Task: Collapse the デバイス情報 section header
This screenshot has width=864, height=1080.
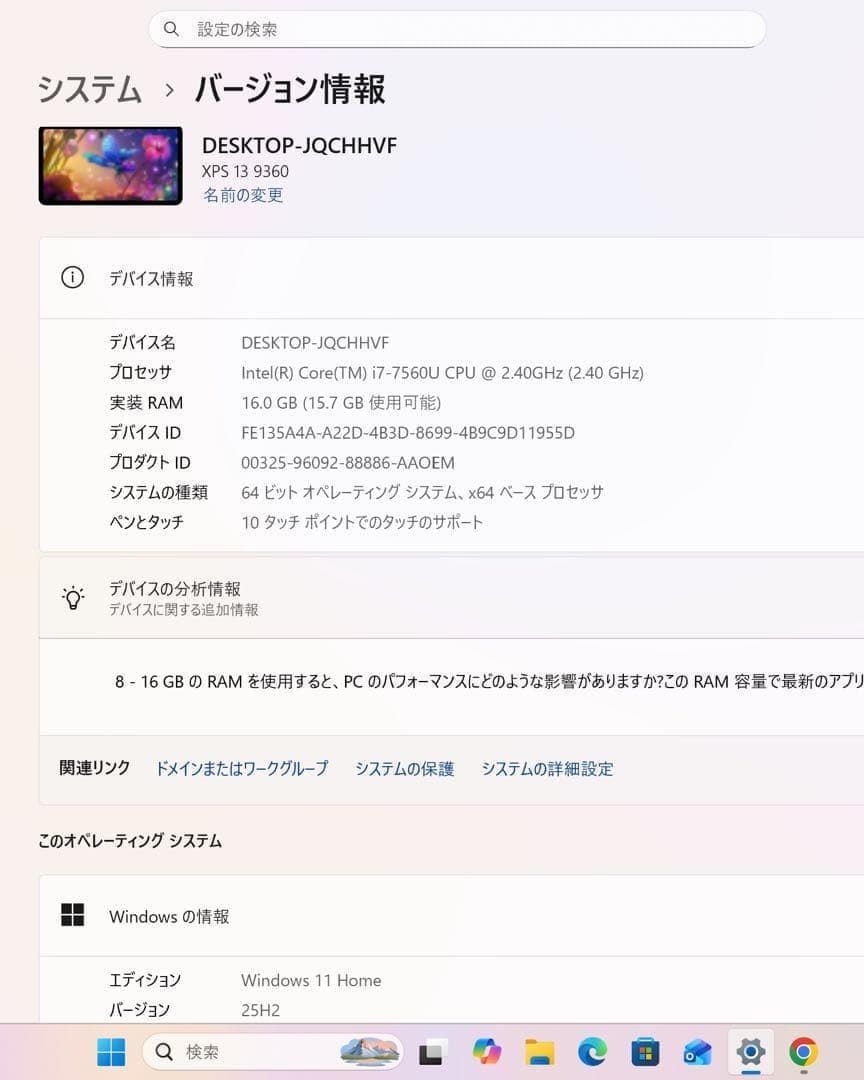Action: click(x=451, y=278)
